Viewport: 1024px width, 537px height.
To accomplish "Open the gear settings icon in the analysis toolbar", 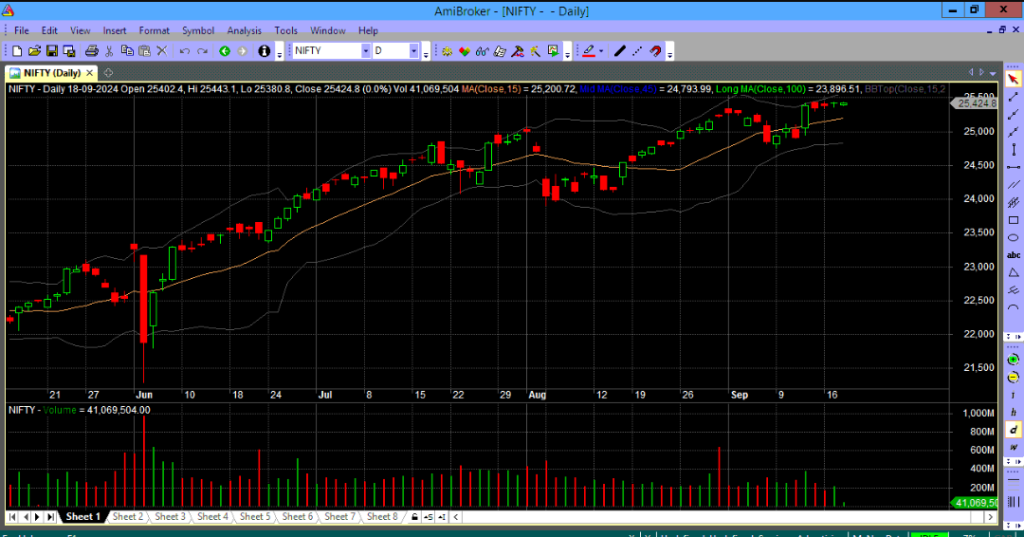I will [447, 51].
